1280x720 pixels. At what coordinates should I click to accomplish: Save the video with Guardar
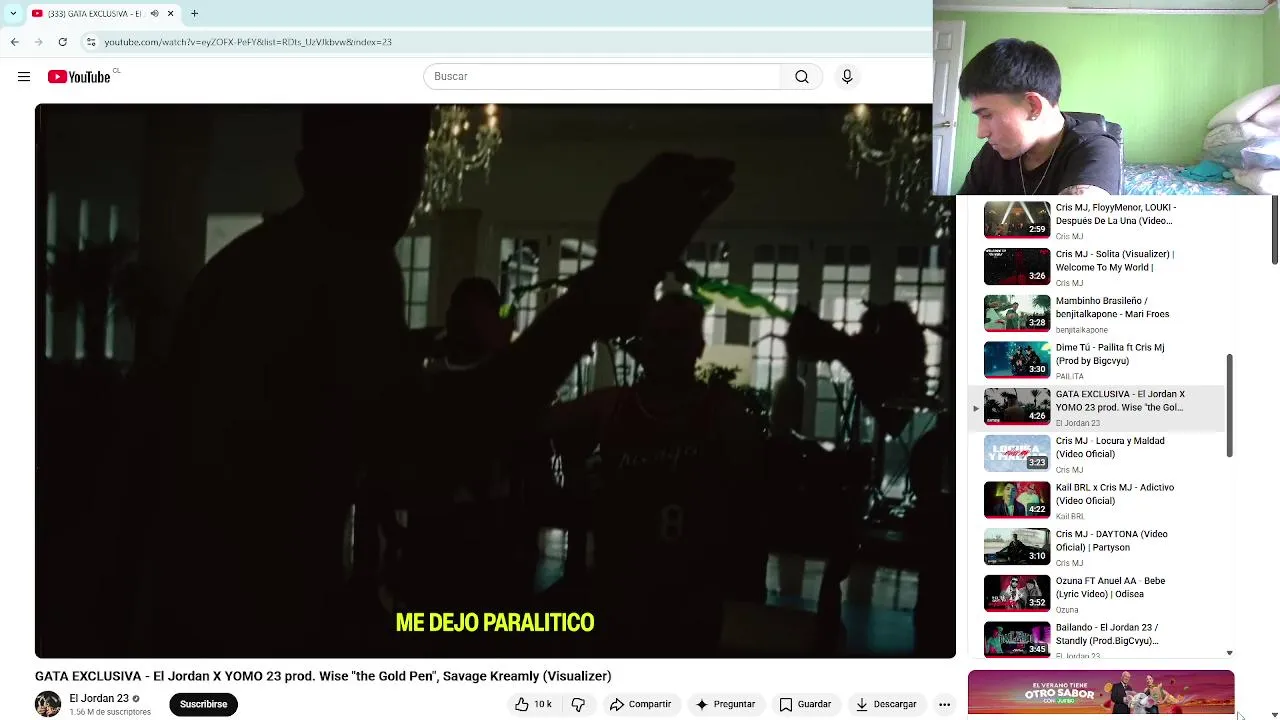pyautogui.click(x=805, y=705)
